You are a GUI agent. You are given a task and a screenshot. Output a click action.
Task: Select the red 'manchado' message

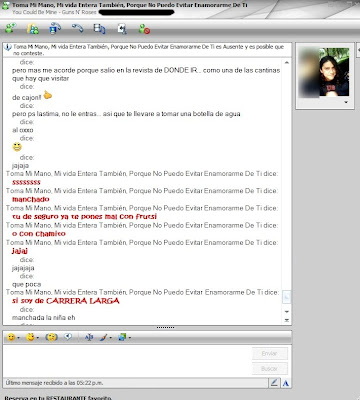(31, 199)
